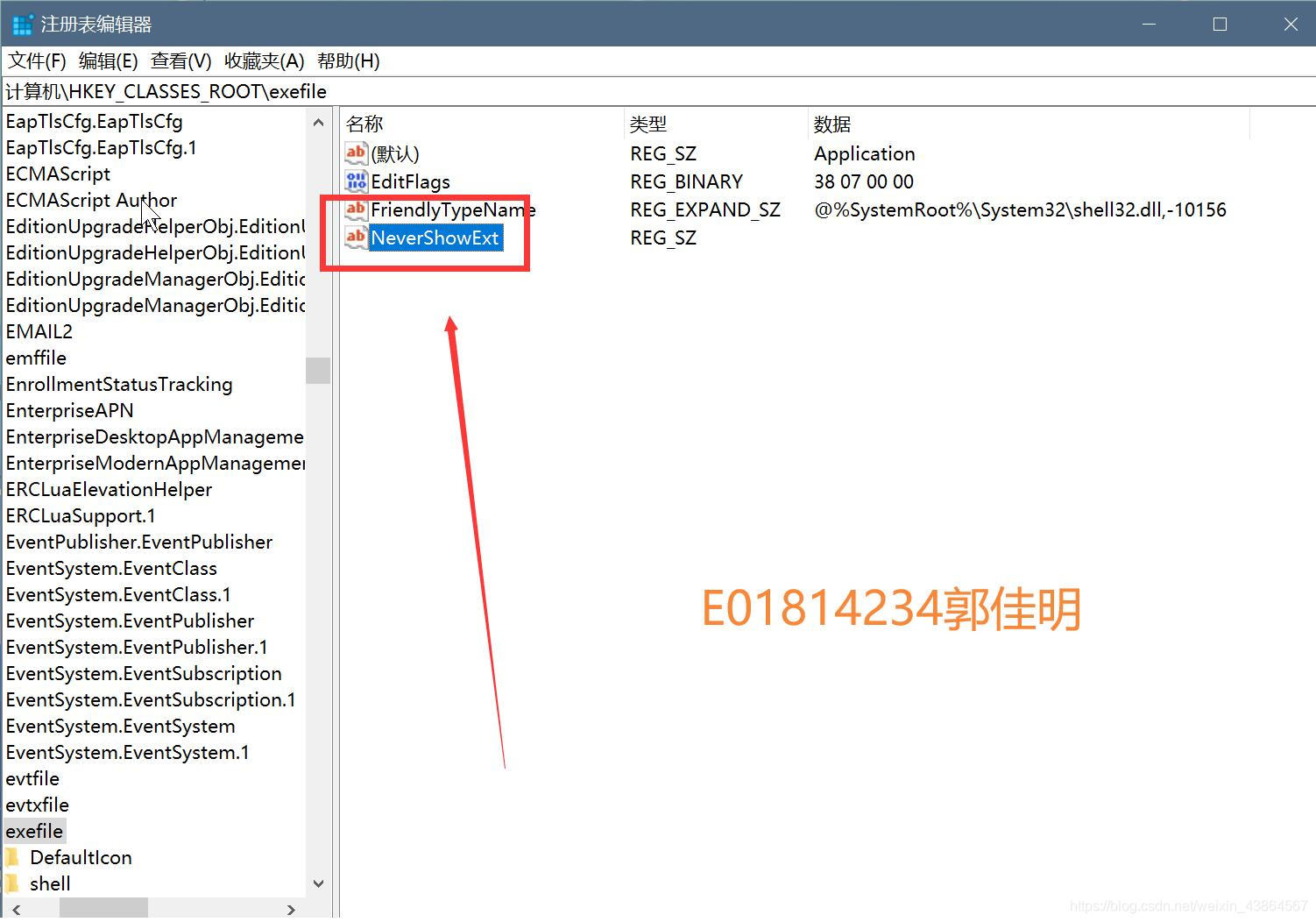Screen dimensions: 1316x922
Task: Select the exefile key
Action: point(34,831)
